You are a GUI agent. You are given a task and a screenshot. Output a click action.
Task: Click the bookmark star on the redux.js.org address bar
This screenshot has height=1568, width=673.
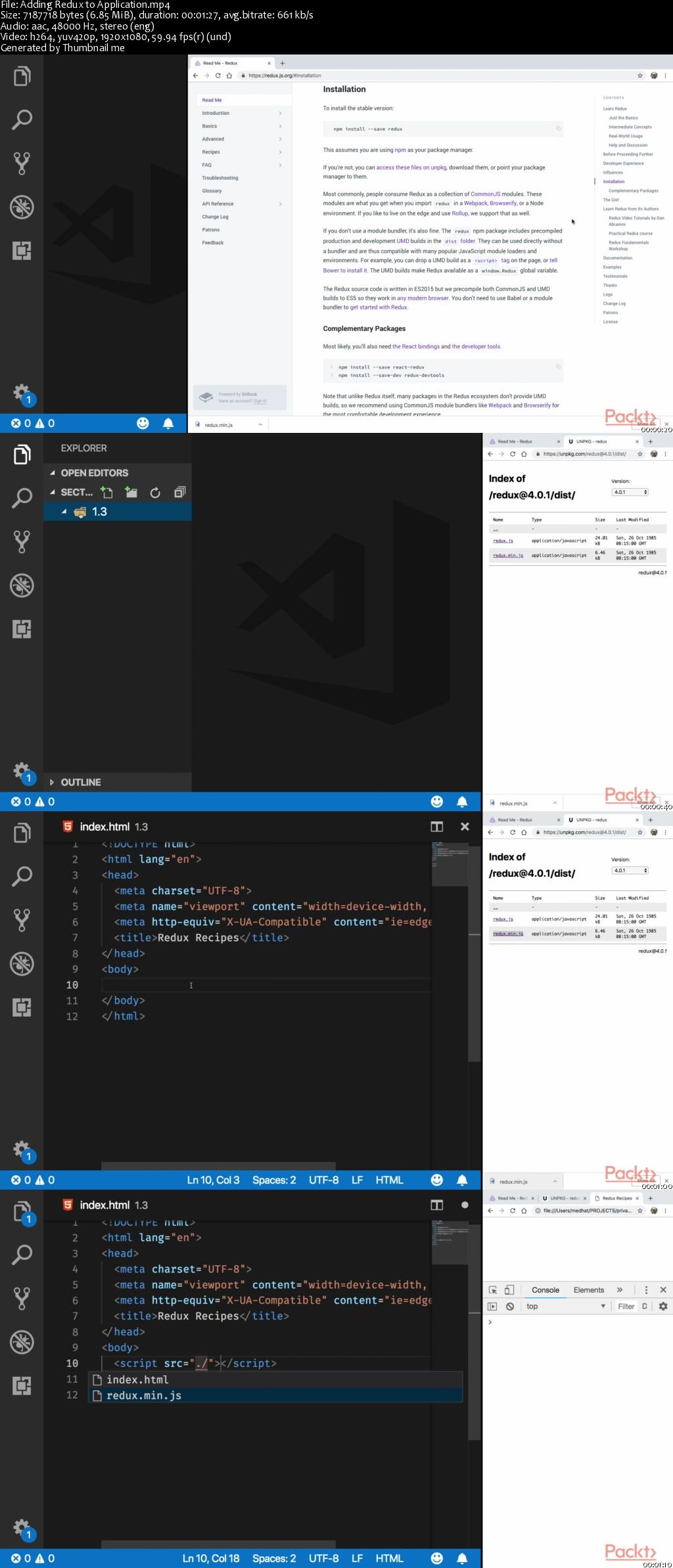pyautogui.click(x=640, y=76)
